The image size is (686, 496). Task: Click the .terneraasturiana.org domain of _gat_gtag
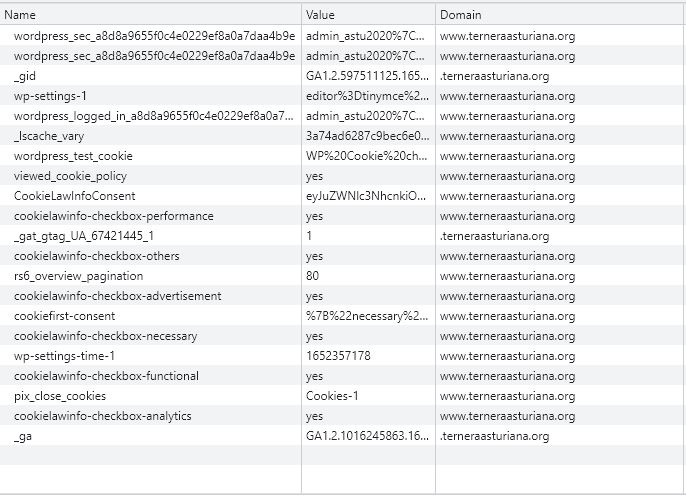(x=494, y=236)
